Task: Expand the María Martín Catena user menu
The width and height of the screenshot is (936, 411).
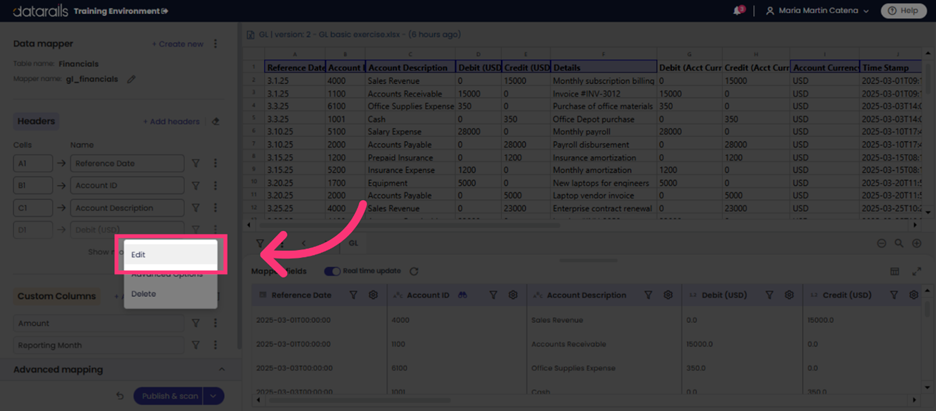Action: point(817,11)
